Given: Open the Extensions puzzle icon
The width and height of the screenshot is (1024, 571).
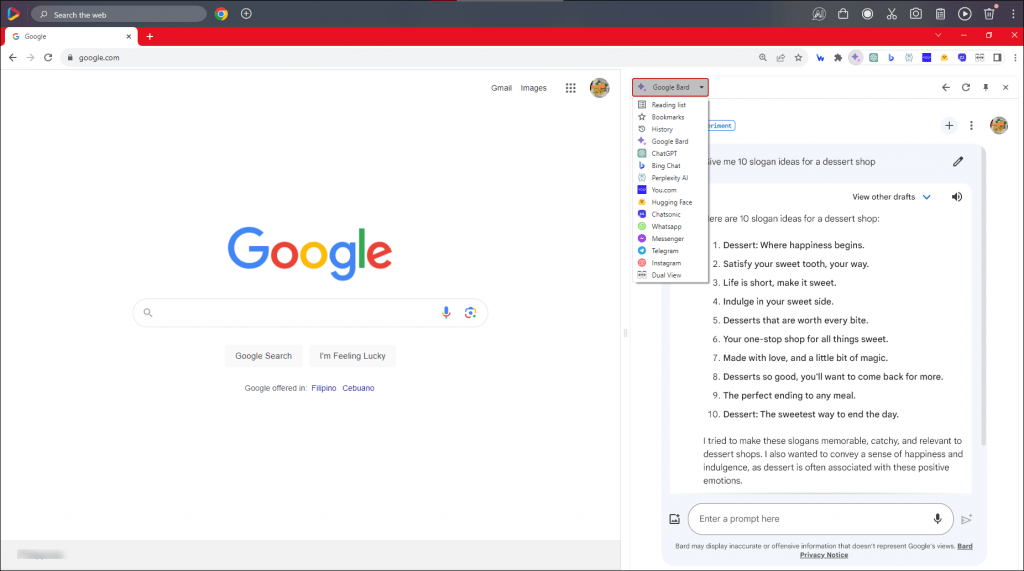Looking at the screenshot, I should tap(838, 58).
